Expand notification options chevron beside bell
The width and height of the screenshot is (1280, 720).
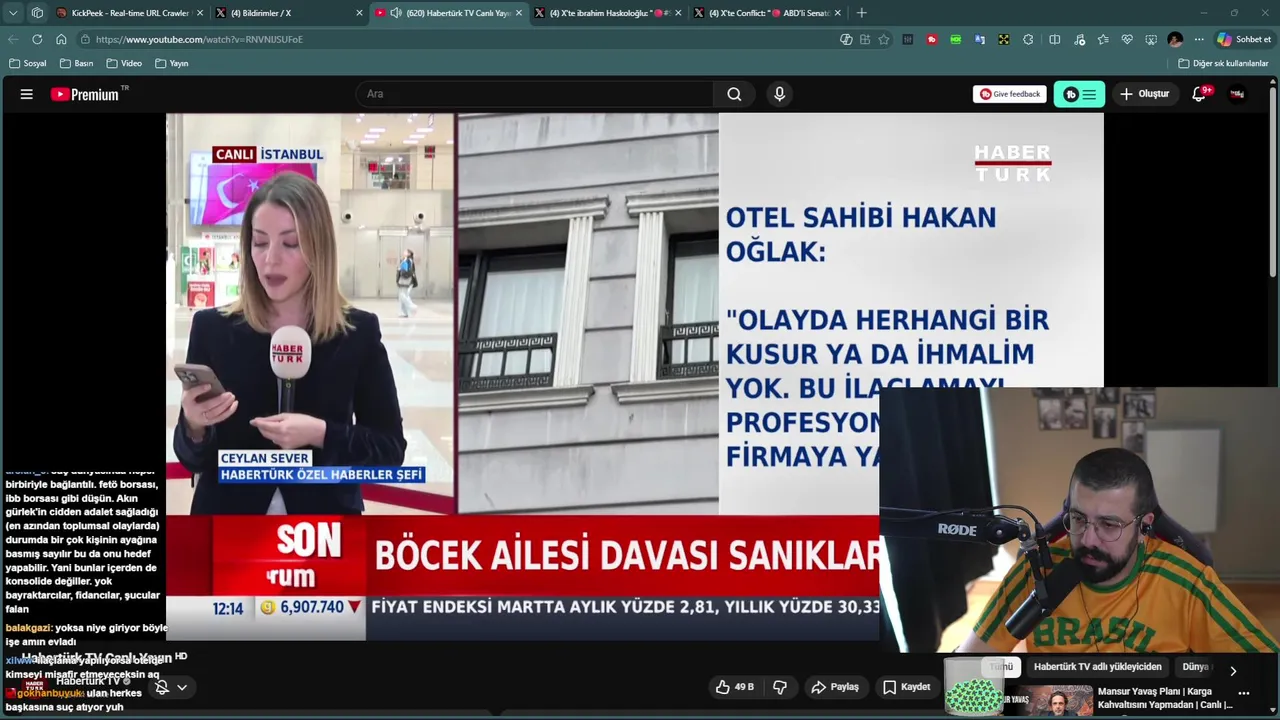pyautogui.click(x=182, y=687)
